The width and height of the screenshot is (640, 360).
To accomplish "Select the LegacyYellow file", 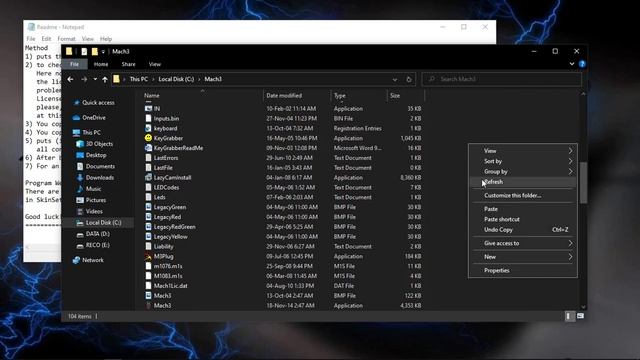I will 171,237.
